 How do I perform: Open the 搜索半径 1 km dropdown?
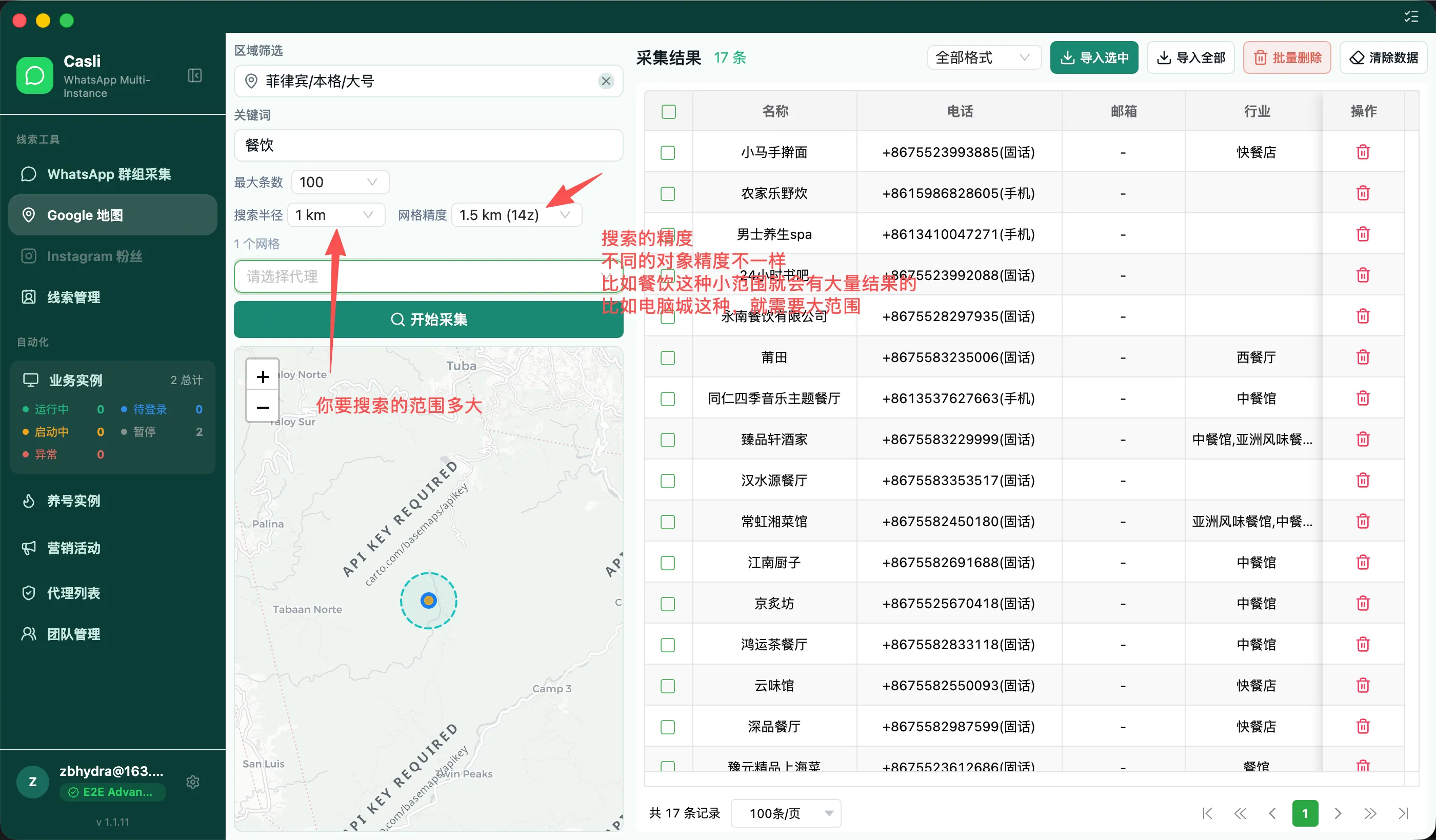335,215
